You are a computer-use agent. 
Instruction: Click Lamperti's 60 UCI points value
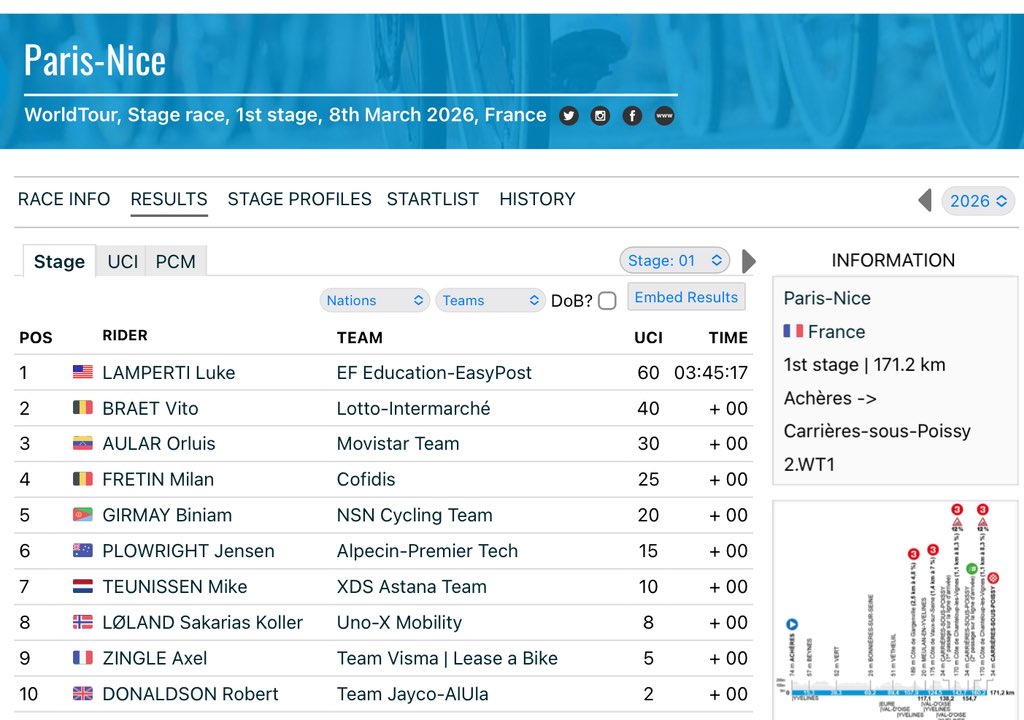[648, 373]
